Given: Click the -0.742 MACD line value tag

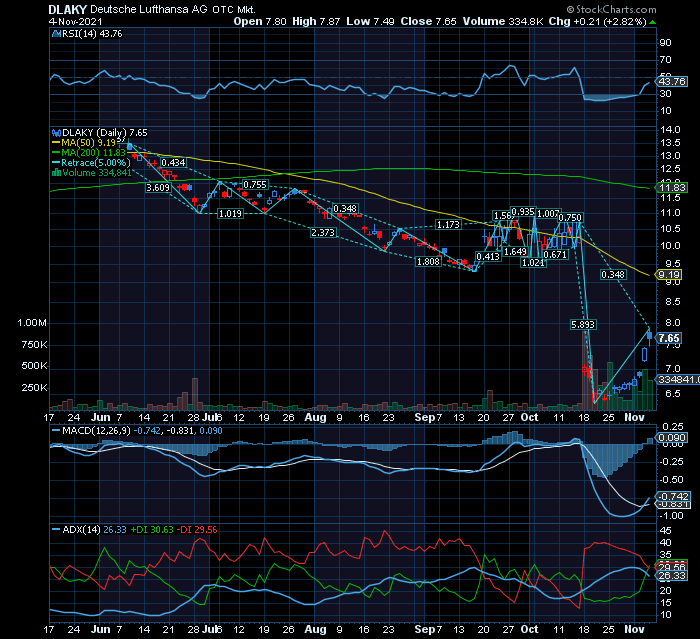Looking at the screenshot, I should coord(673,497).
